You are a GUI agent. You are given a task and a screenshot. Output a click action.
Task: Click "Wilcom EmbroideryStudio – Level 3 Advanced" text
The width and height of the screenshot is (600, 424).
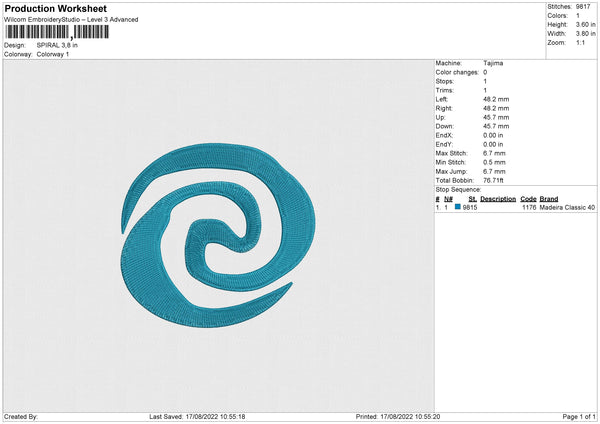(71, 20)
